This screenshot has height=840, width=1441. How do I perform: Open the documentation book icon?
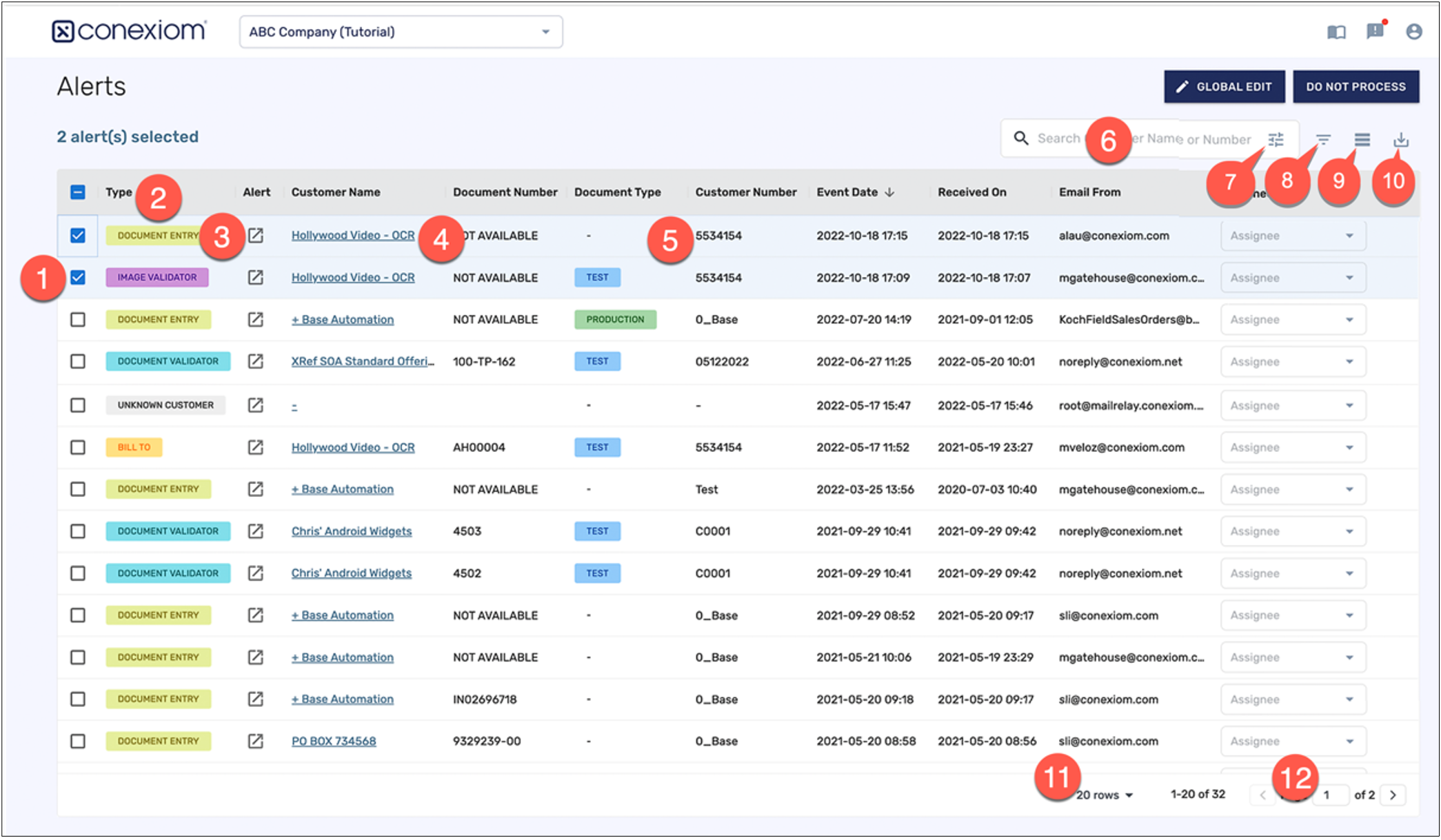[1336, 32]
